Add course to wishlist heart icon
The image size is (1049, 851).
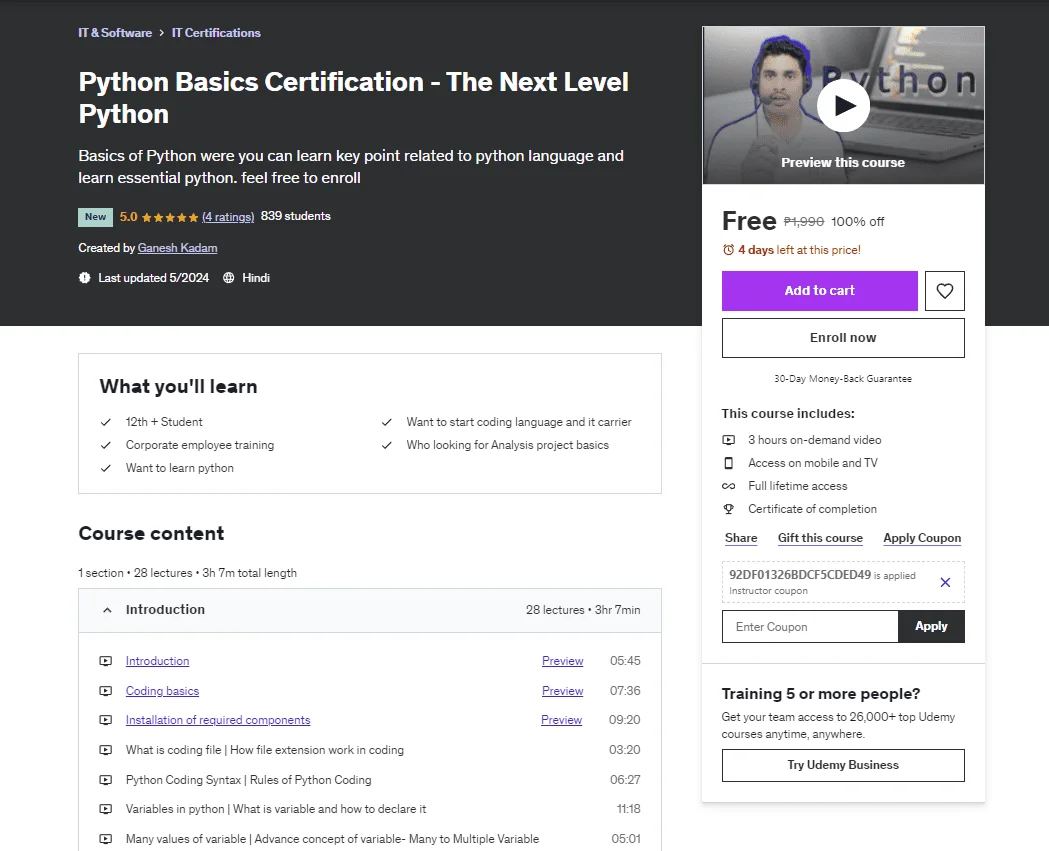click(945, 290)
